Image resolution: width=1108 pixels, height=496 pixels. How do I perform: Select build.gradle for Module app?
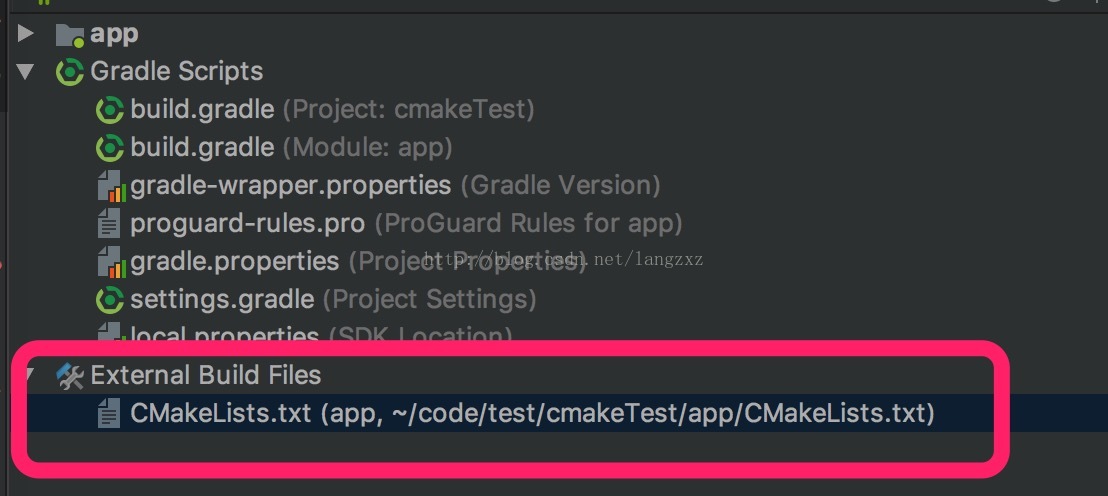[x=291, y=148]
